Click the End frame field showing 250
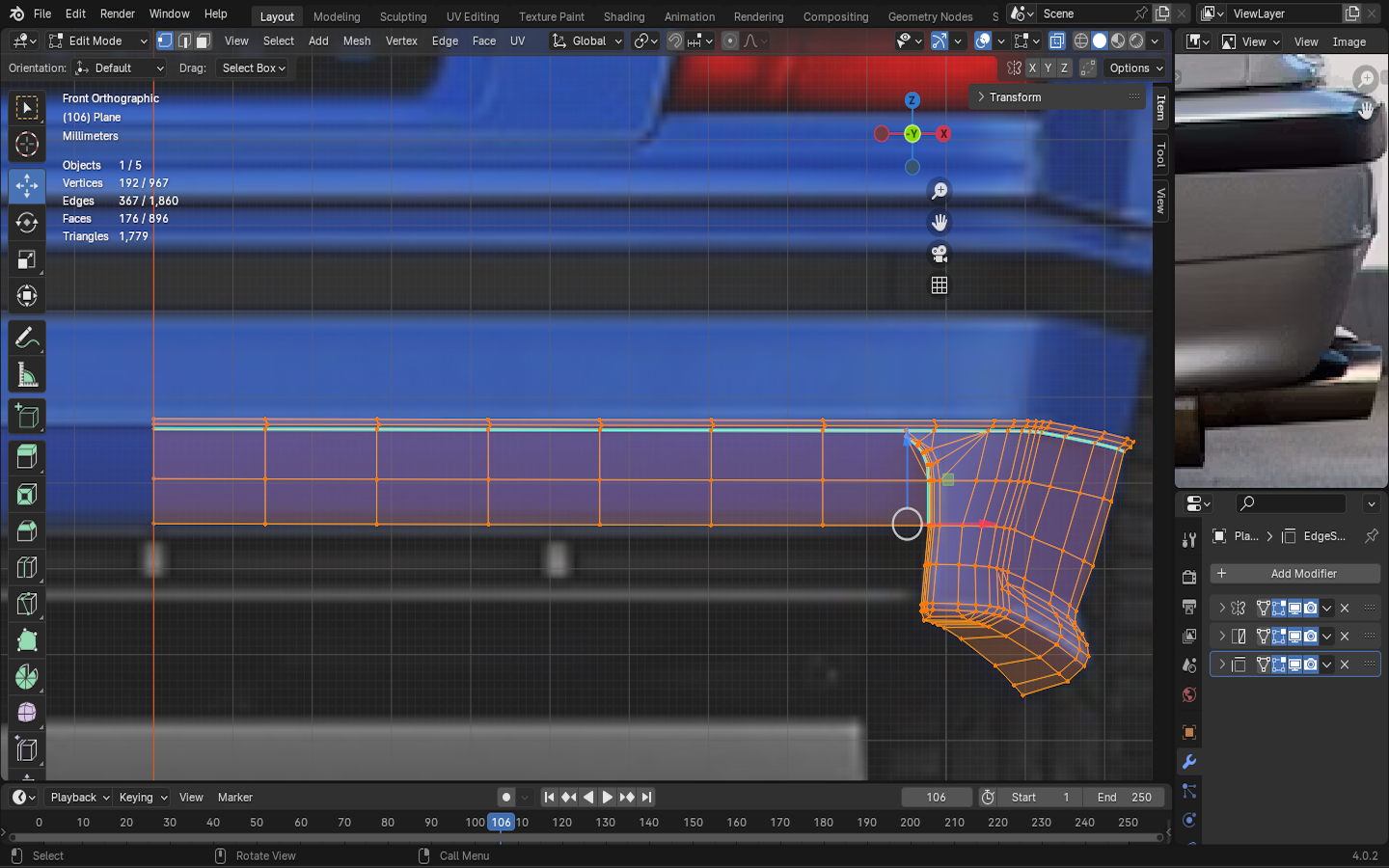The height and width of the screenshot is (868, 1389). click(x=1124, y=798)
